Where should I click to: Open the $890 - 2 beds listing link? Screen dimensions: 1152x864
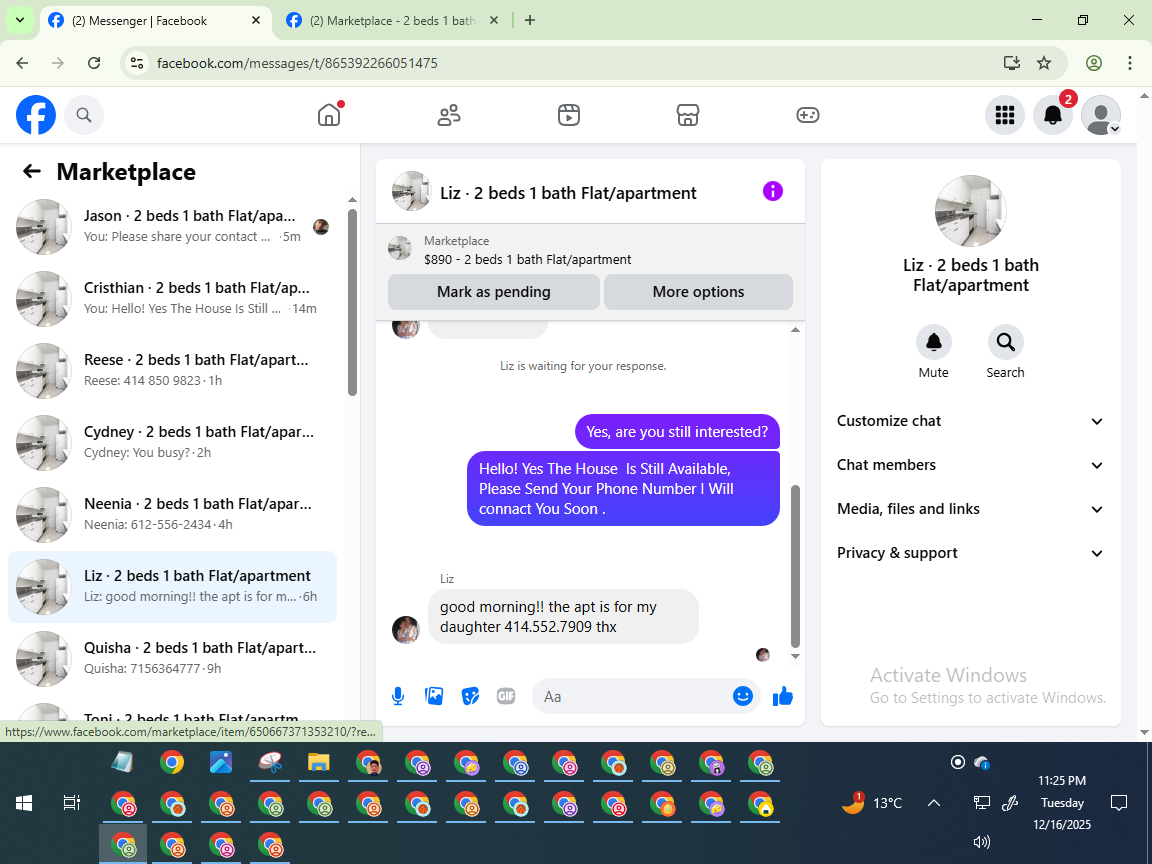tap(528, 259)
